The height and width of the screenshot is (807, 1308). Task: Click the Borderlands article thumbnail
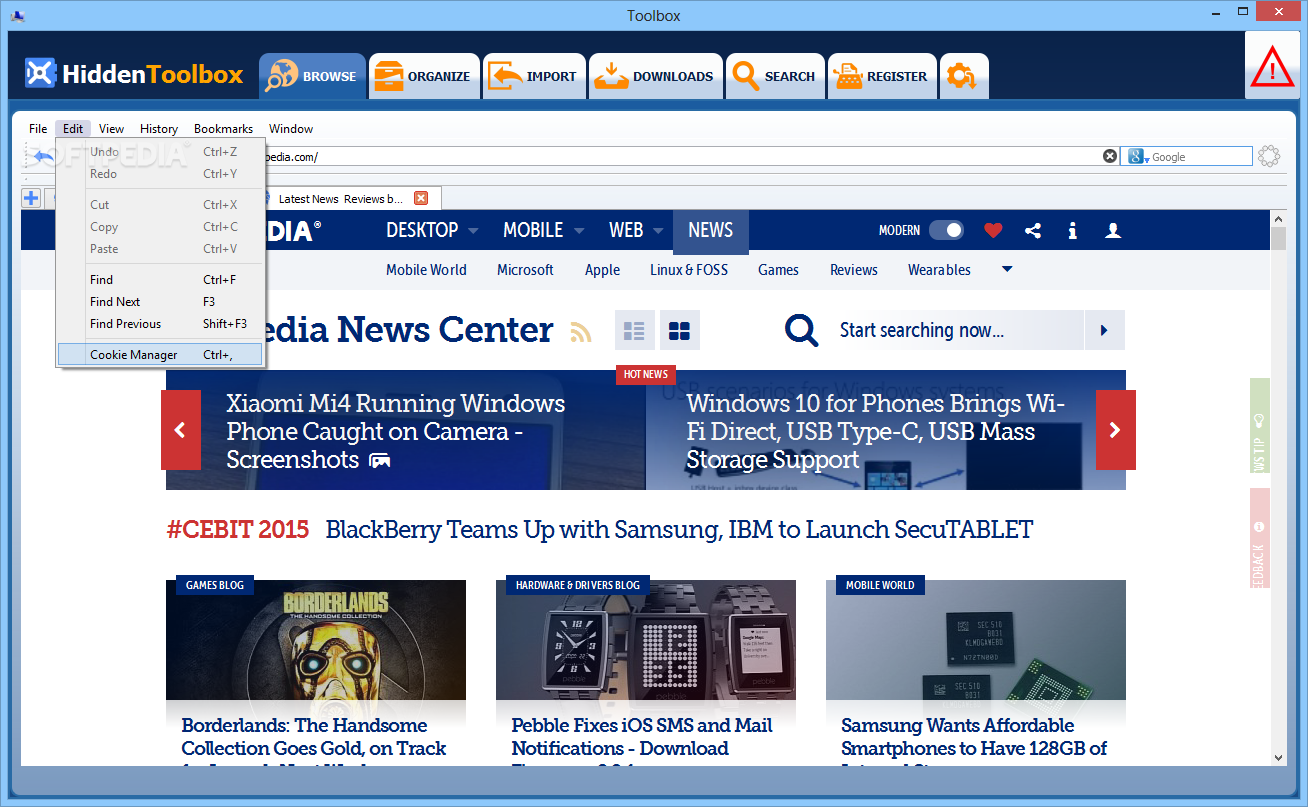tap(316, 640)
